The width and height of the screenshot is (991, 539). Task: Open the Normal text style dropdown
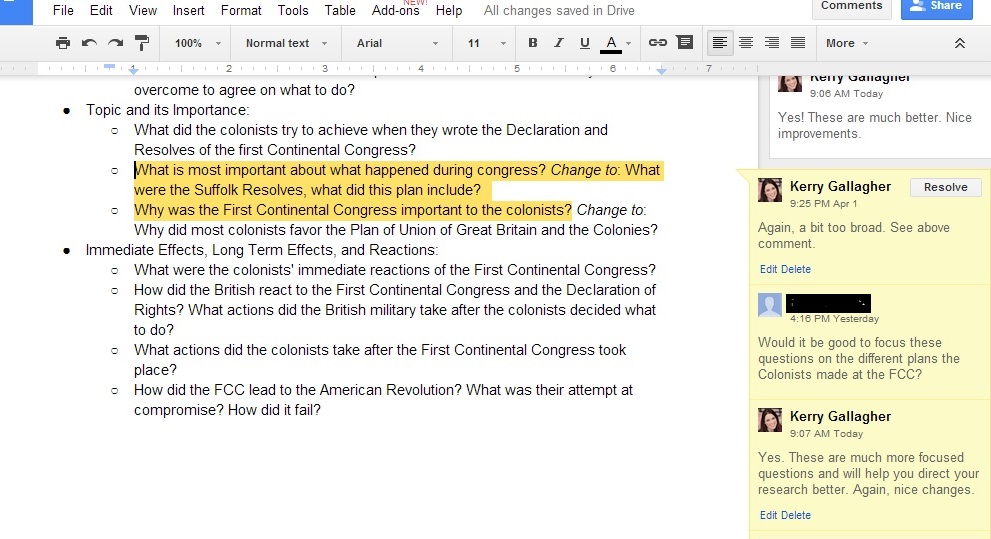click(x=286, y=43)
